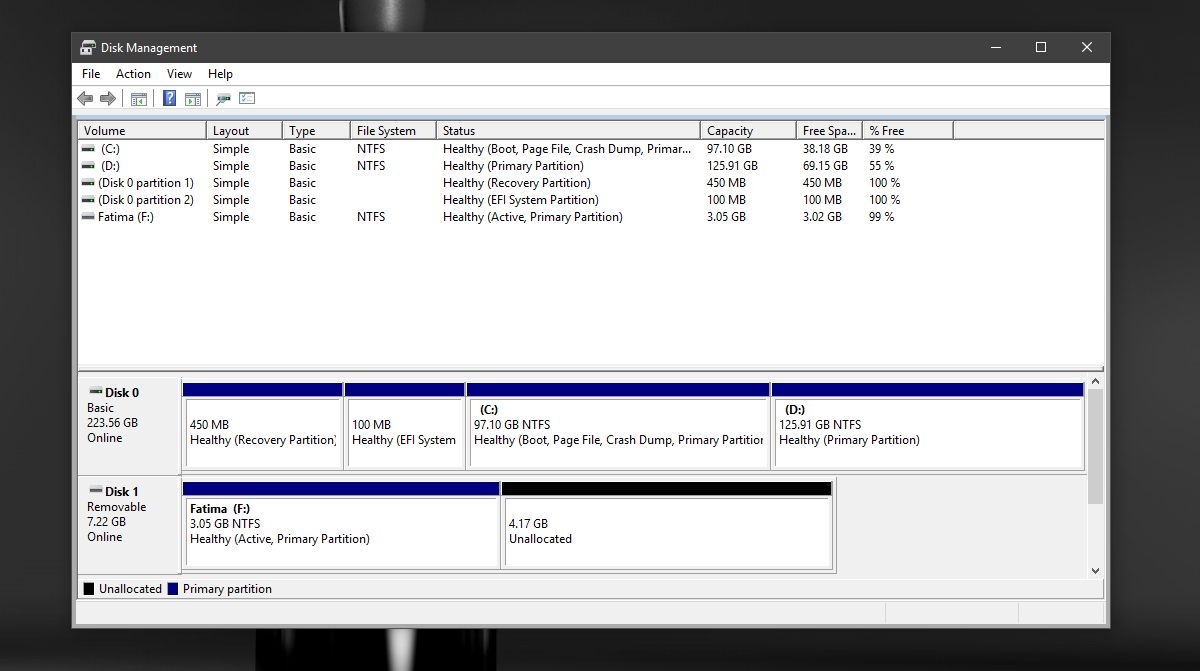Open Help via the blue question mark icon
The image size is (1200, 671).
click(x=169, y=98)
